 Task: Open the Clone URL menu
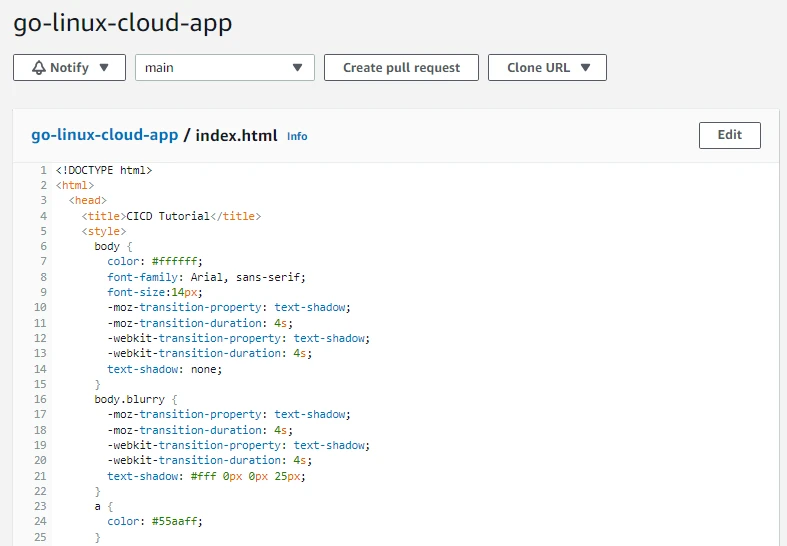(x=546, y=68)
